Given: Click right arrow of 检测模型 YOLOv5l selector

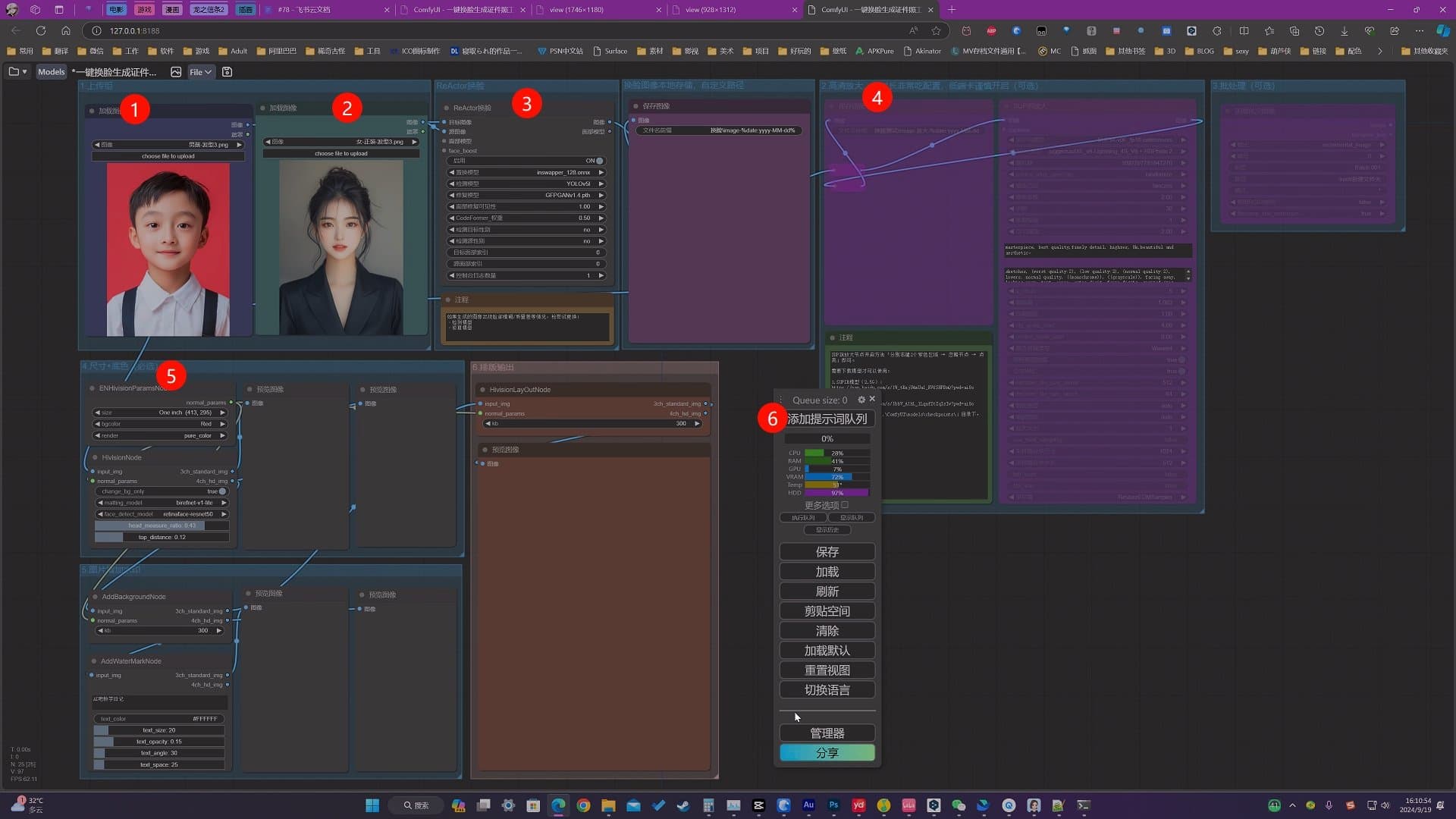Looking at the screenshot, I should [x=601, y=184].
